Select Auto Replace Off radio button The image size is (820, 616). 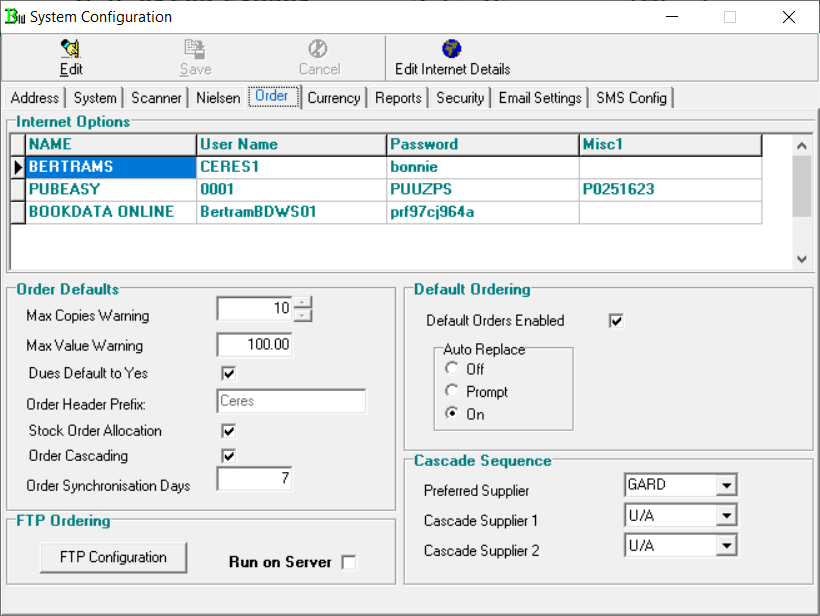452,368
